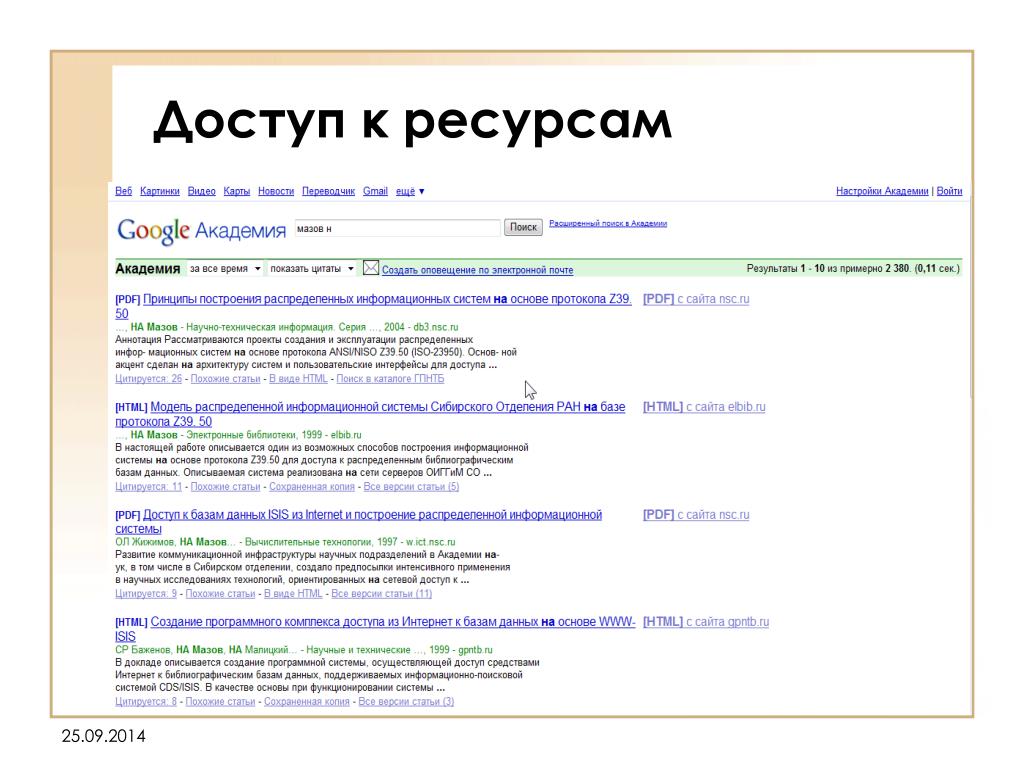Open 'Сохраненная копия' under Цитируется: 11
Image resolution: width=1024 pixels, height=768 pixels.
tap(312, 487)
